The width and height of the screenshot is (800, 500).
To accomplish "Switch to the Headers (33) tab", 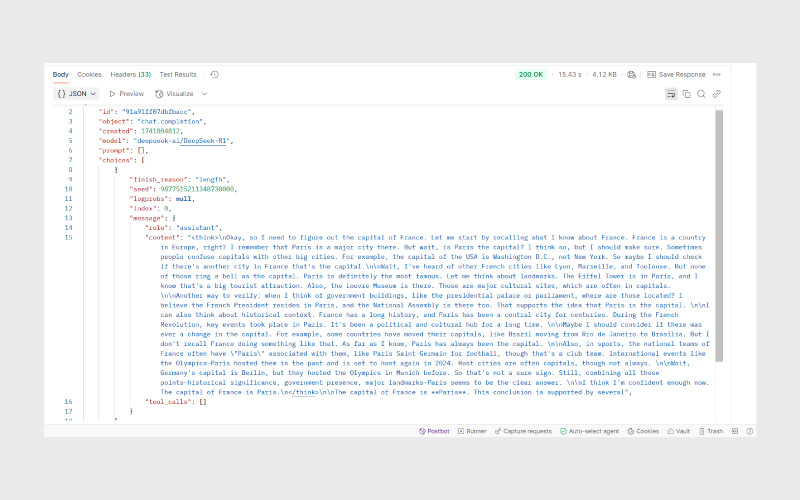I will tap(130, 74).
